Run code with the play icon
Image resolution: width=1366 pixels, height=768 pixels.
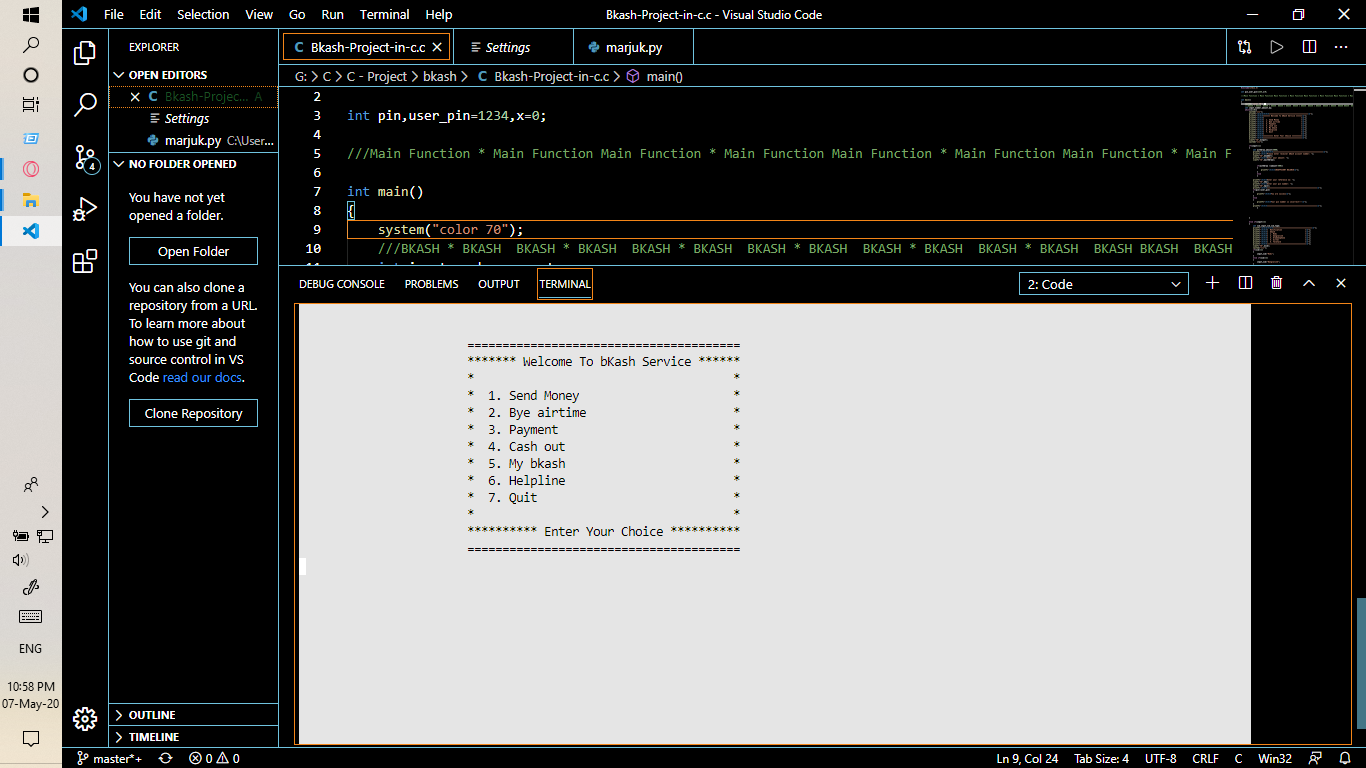[x=1276, y=47]
